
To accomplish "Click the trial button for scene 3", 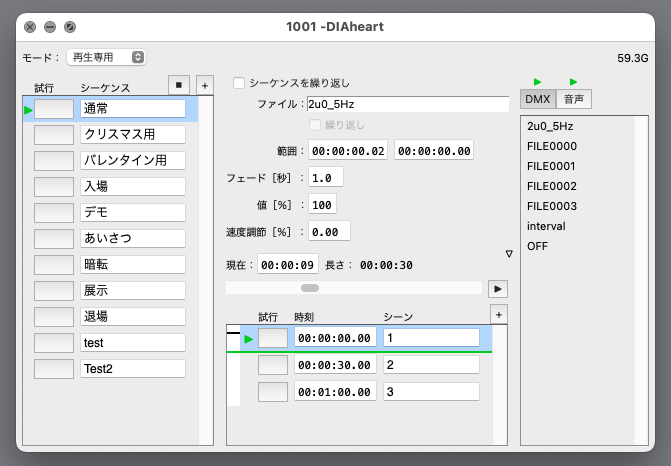I will pos(273,392).
